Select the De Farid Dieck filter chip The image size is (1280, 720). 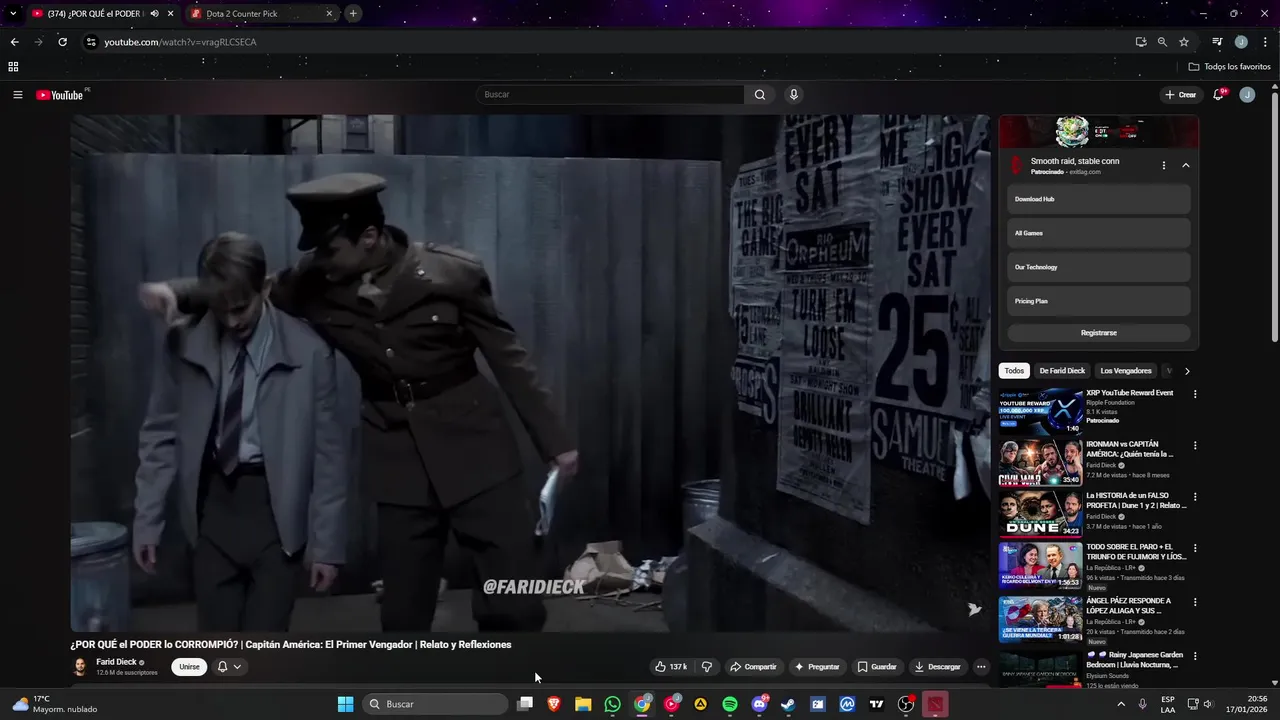pos(1062,371)
